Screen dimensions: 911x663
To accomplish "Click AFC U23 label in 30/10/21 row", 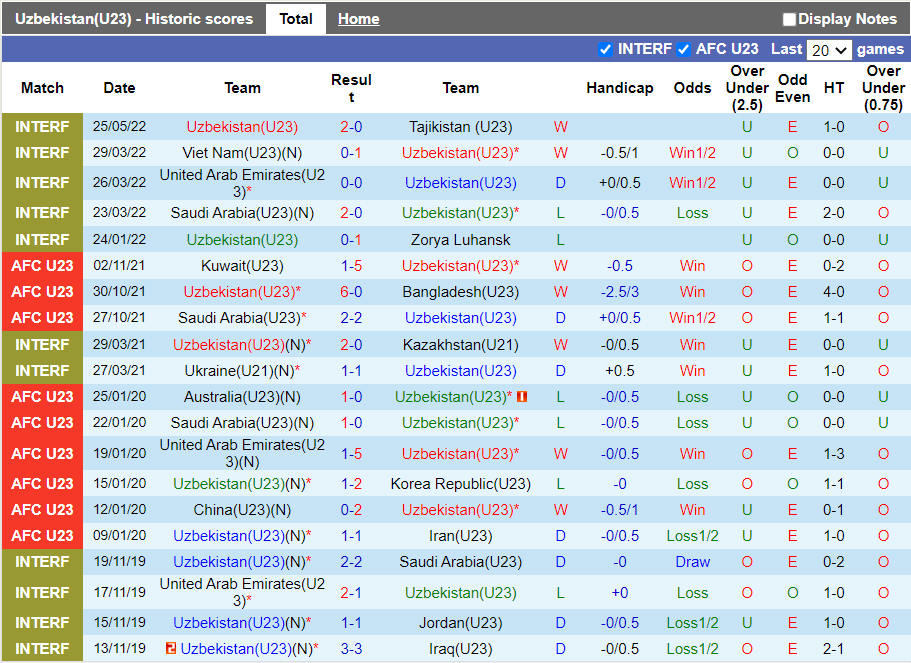I will (42, 292).
